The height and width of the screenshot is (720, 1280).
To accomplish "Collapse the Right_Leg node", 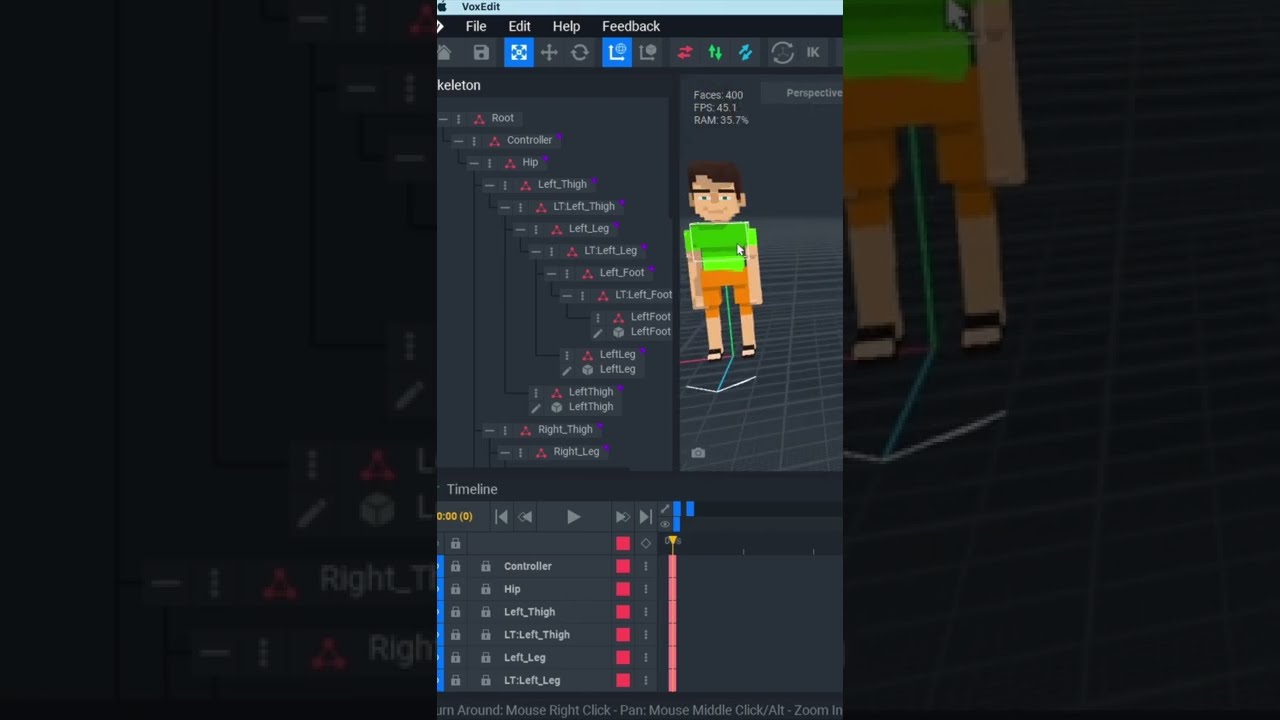I will (x=505, y=452).
